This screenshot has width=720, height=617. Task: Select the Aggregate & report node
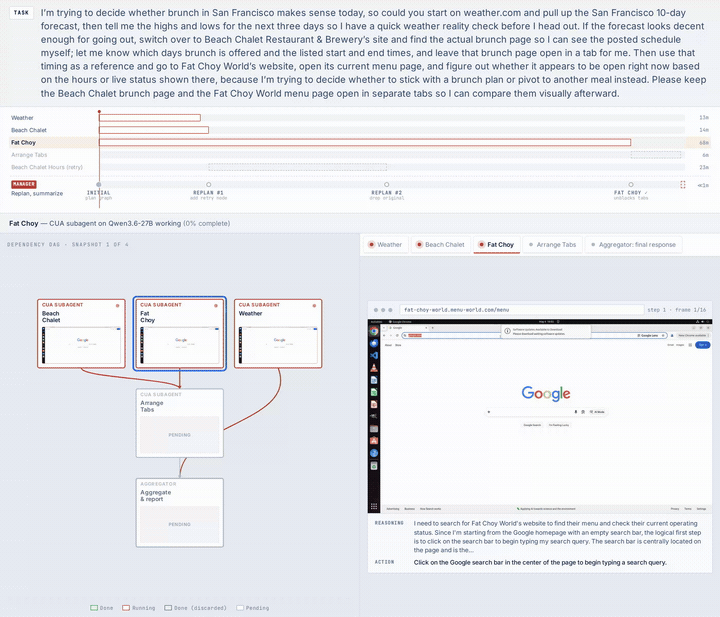pos(180,512)
